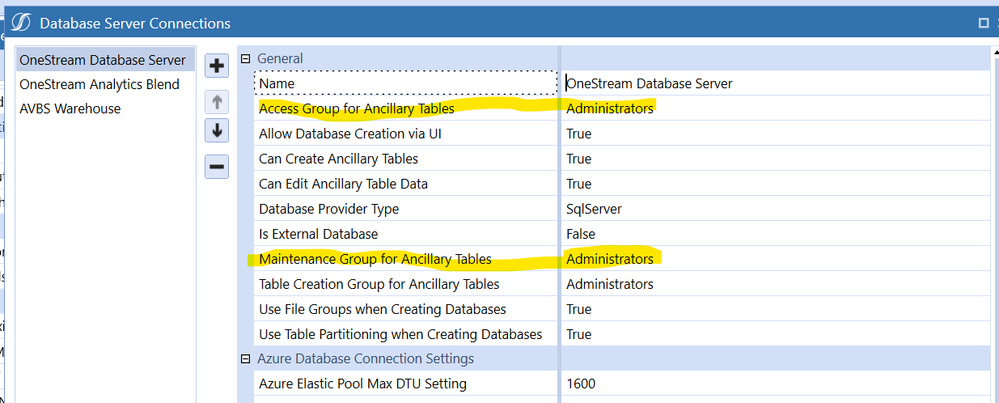This screenshot has height=403, width=999.
Task: Select Access Group for Ancillary Tables label
Action: tap(356, 109)
